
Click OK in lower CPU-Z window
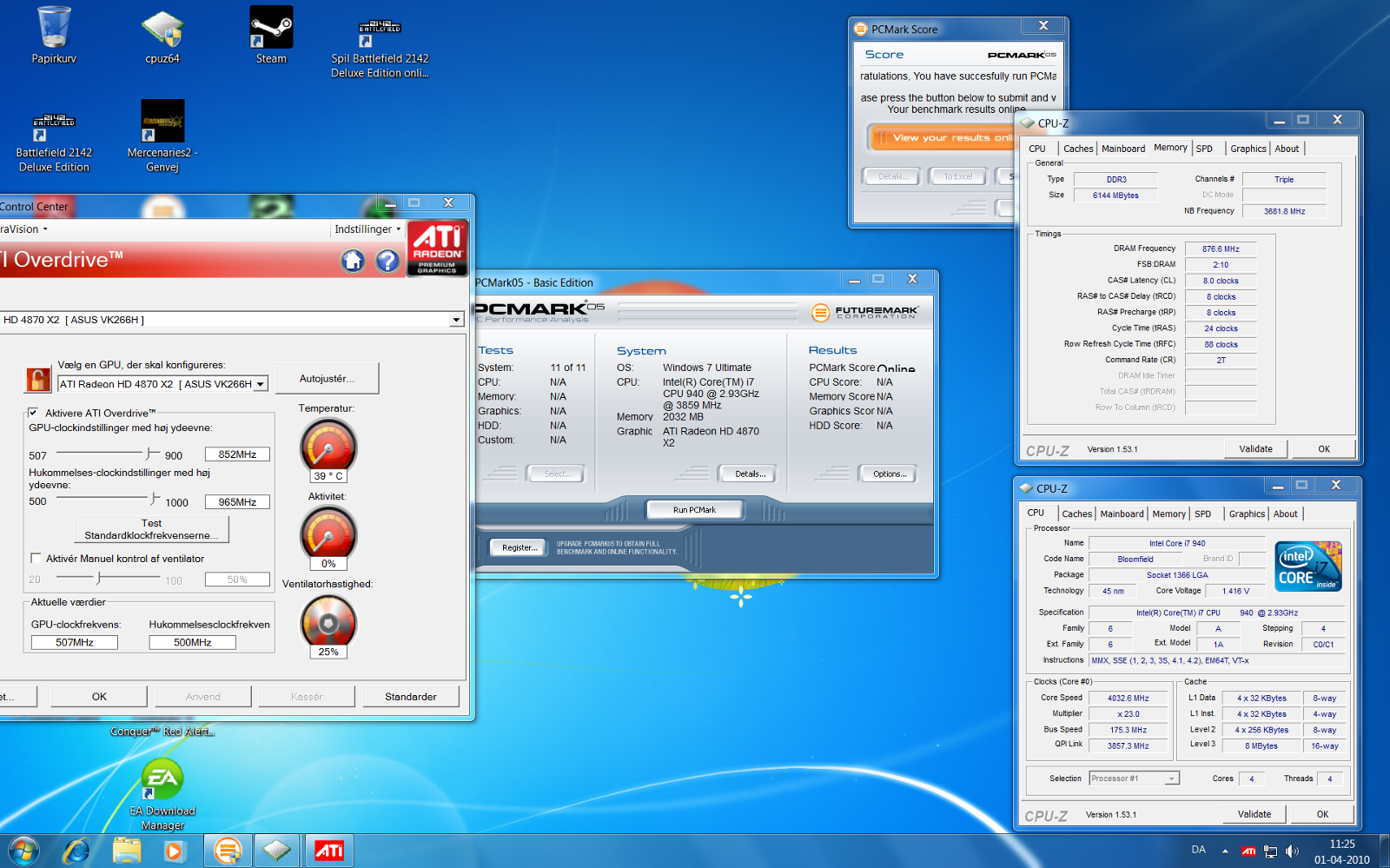tap(1322, 814)
